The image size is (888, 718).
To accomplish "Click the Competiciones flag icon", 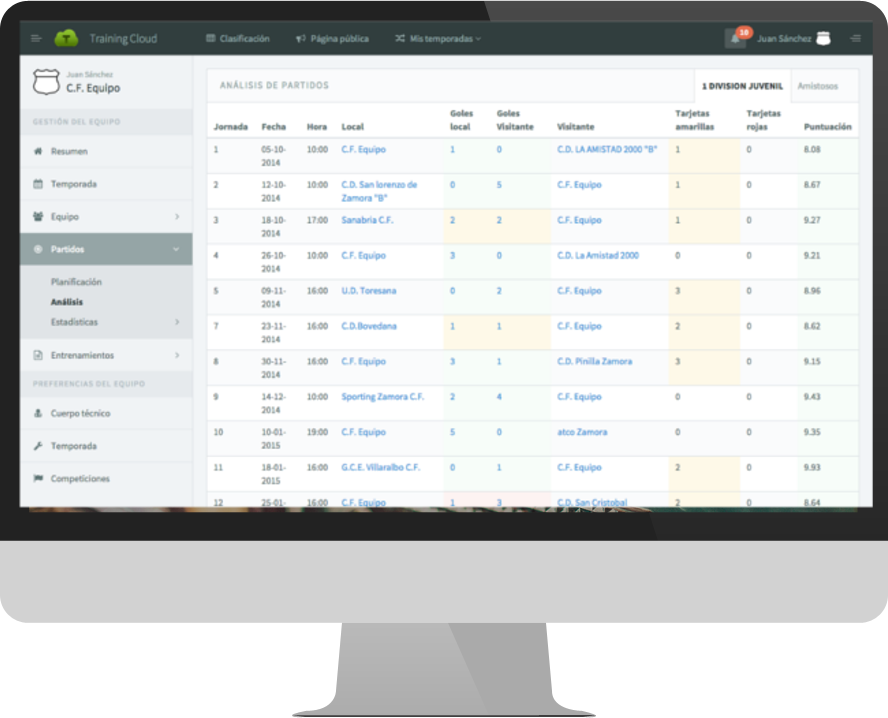I will point(38,479).
